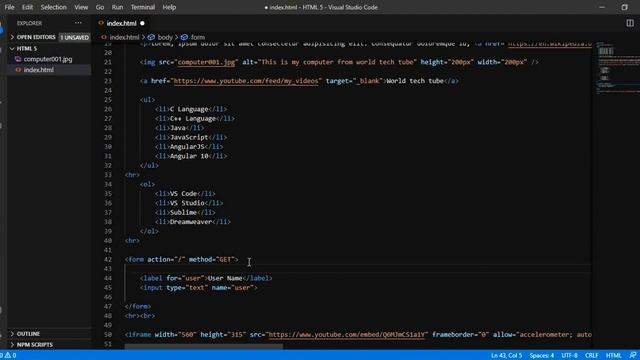
Task: Open the youtube.com/feed/my_videos link in code
Action: pos(246,81)
